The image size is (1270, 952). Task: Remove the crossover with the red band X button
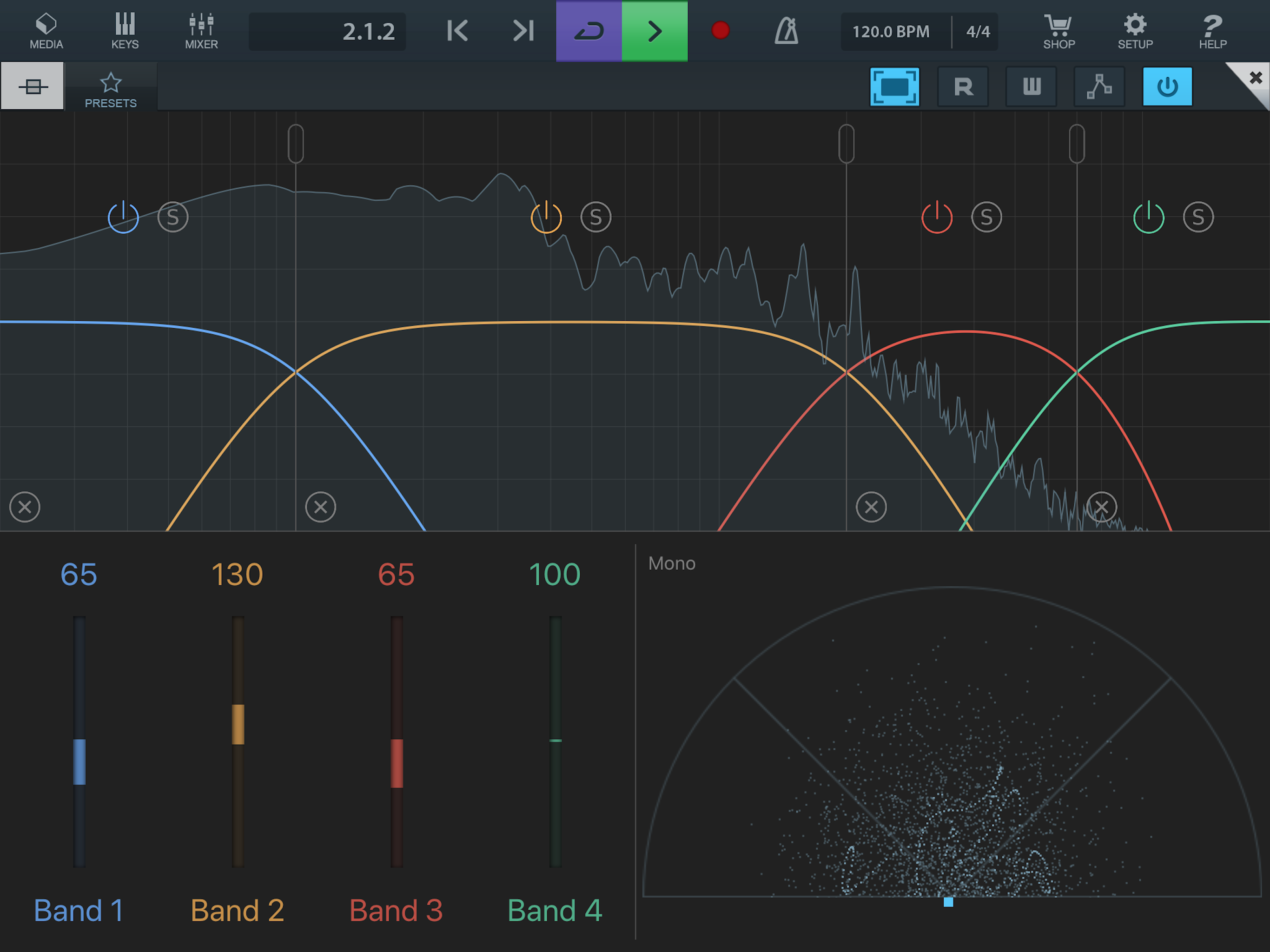click(871, 507)
